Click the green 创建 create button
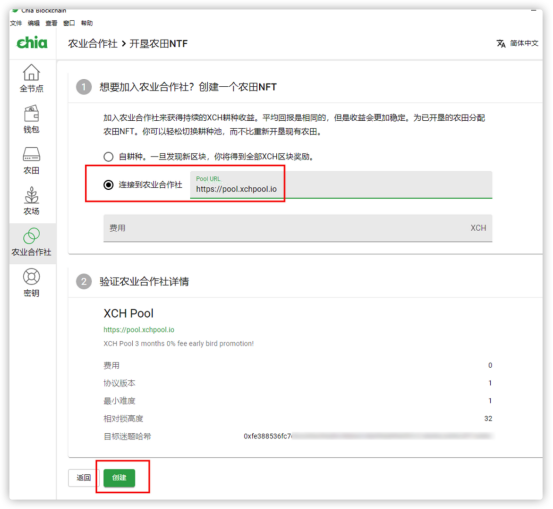The height and width of the screenshot is (509, 553). (x=119, y=478)
